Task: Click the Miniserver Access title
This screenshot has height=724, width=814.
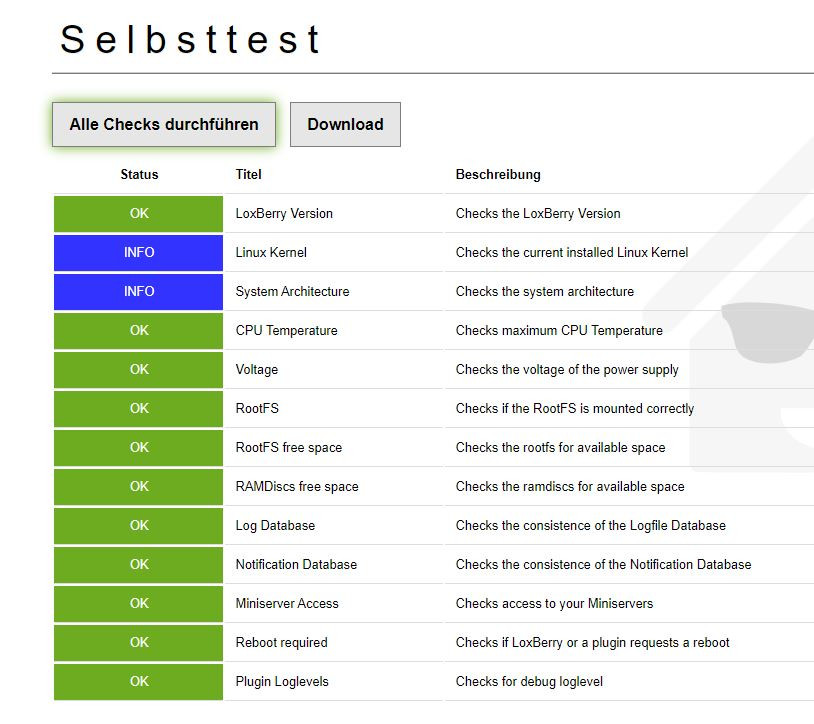Action: [x=287, y=604]
